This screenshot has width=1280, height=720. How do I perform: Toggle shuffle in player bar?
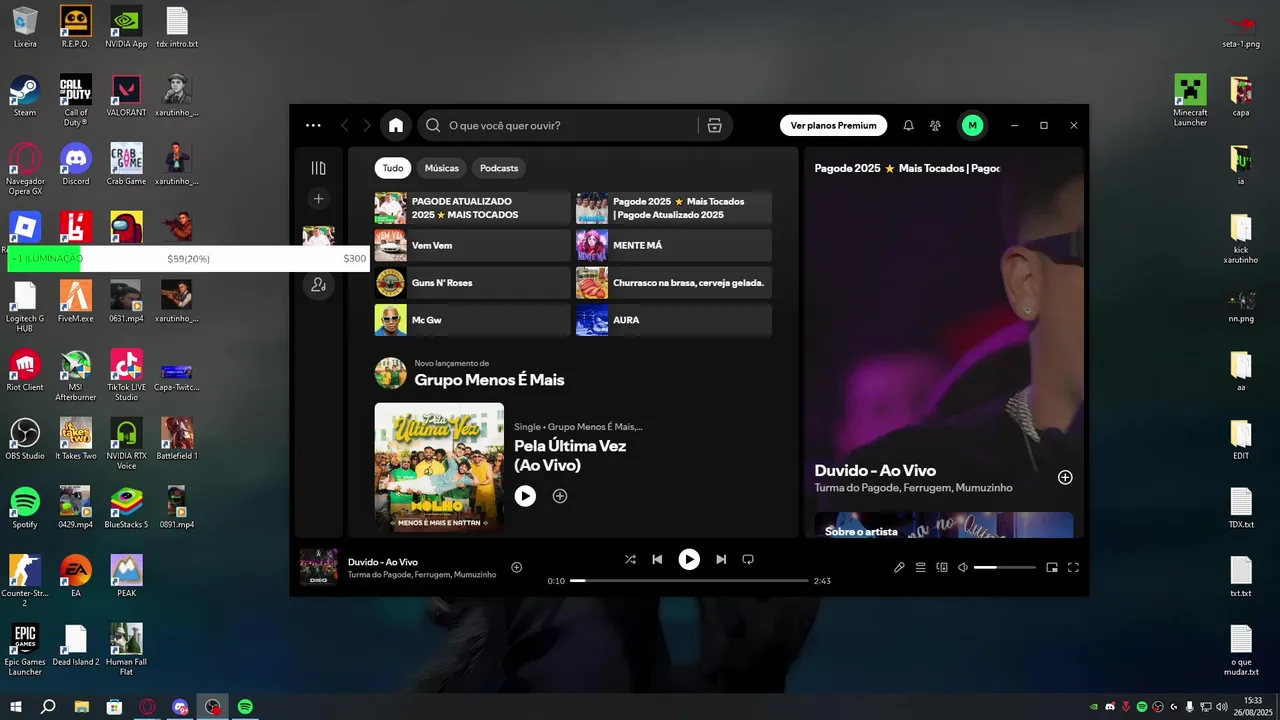[630, 559]
